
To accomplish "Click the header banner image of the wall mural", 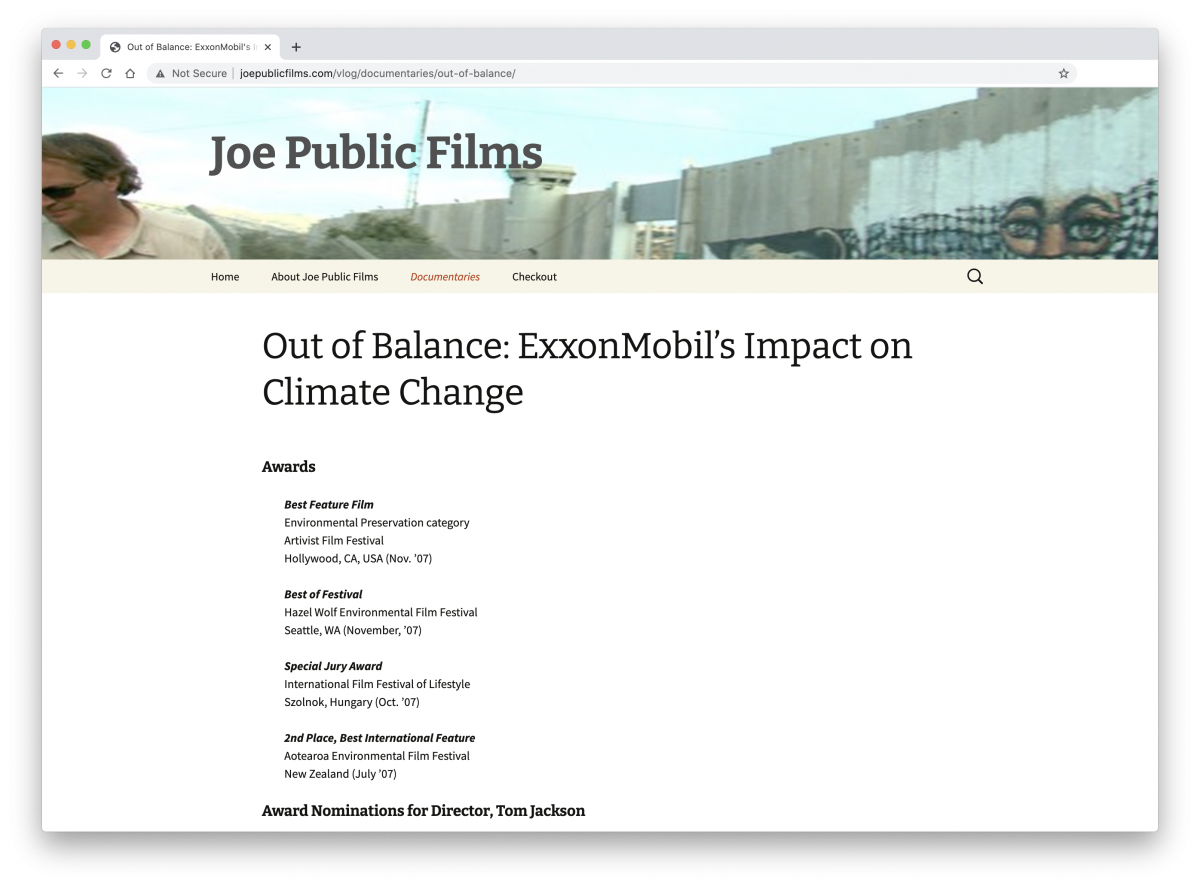I will coord(600,173).
